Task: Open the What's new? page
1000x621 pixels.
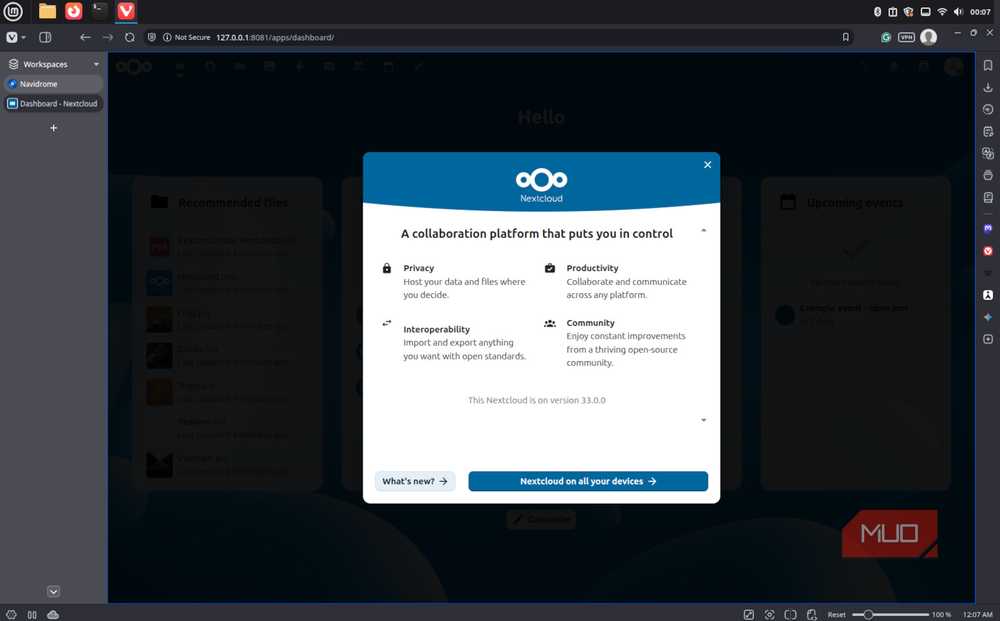Action: (x=415, y=481)
